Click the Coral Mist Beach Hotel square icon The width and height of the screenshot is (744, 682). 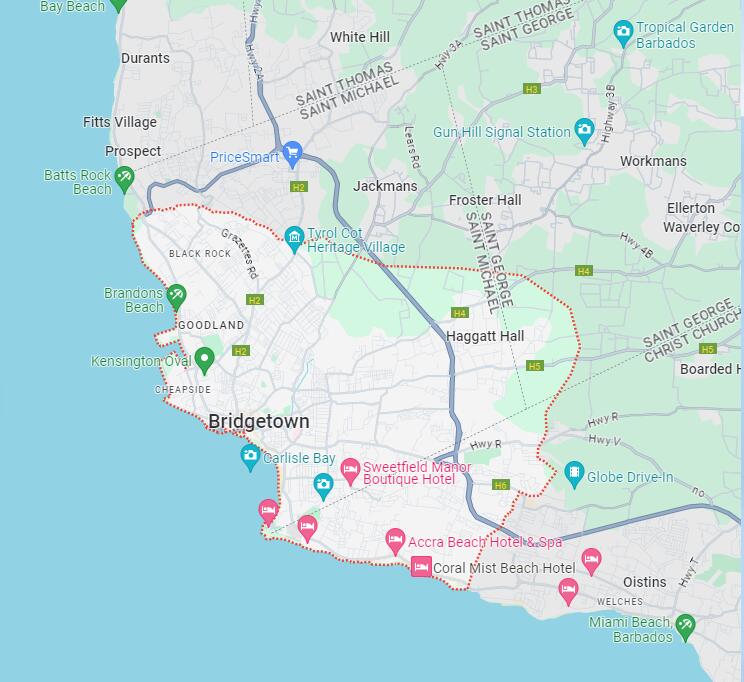(x=421, y=567)
